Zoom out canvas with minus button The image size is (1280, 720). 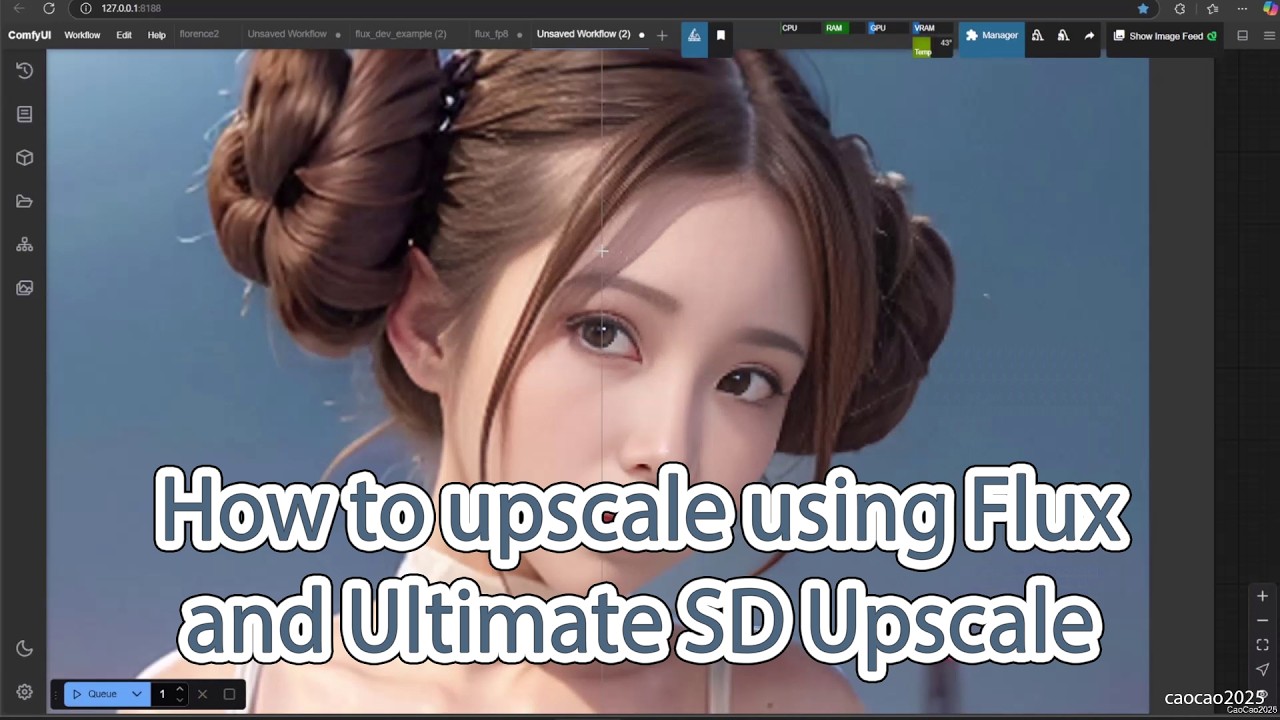1262,621
